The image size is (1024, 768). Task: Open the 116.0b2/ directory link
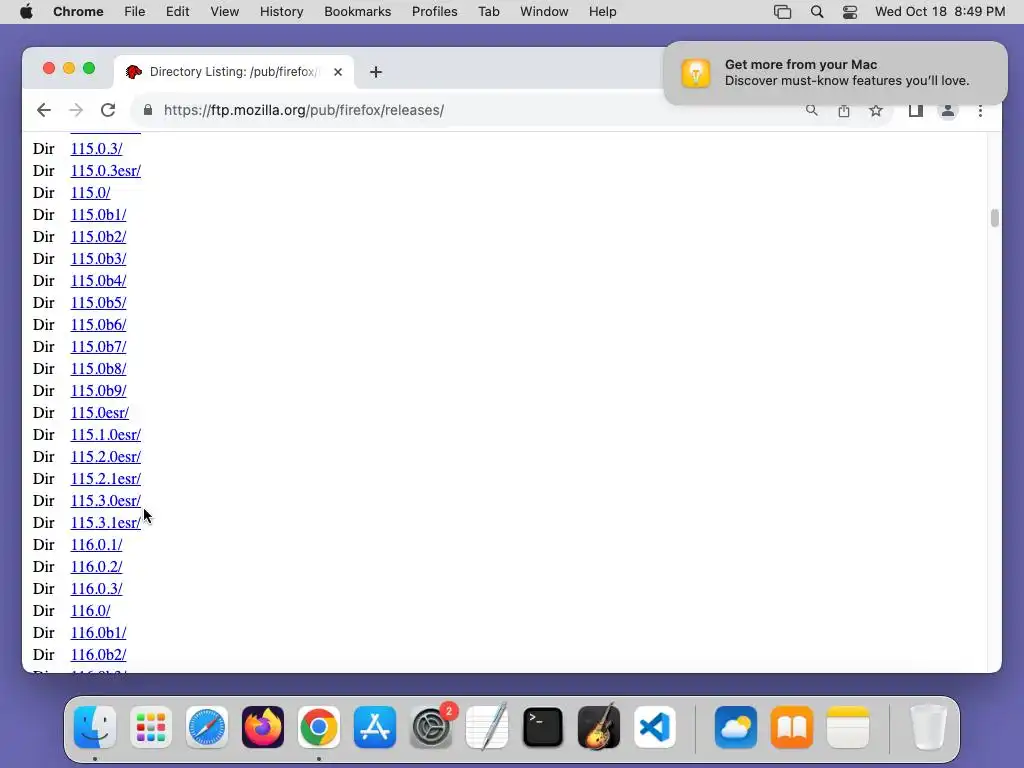tap(99, 655)
